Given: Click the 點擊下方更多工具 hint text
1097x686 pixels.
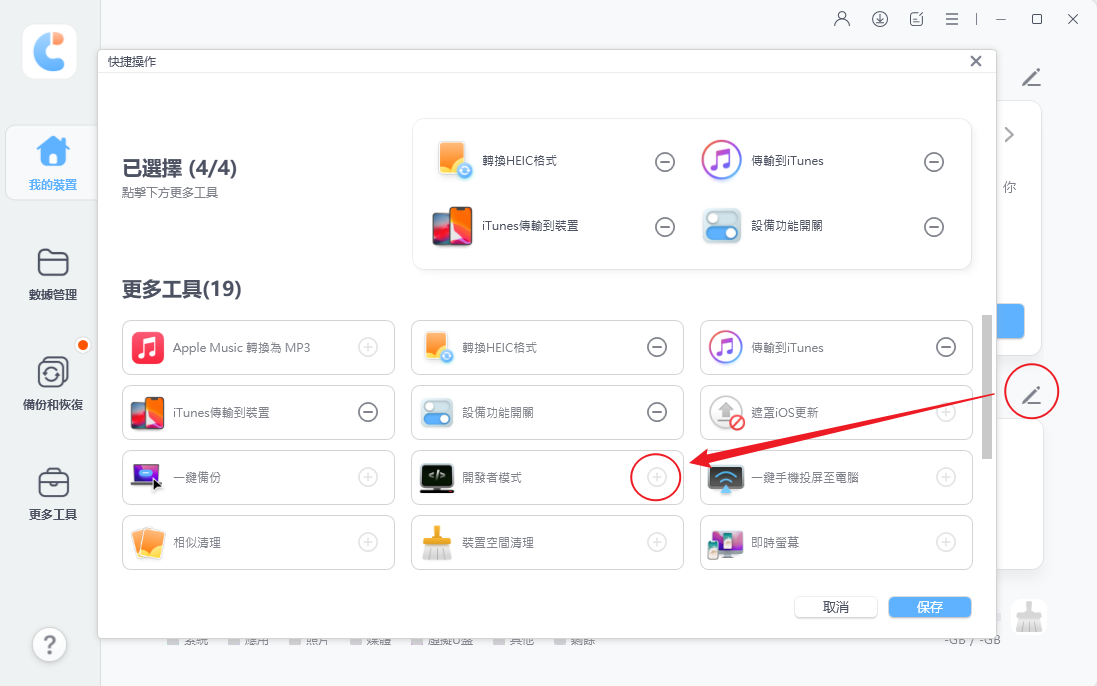Looking at the screenshot, I should pos(170,192).
